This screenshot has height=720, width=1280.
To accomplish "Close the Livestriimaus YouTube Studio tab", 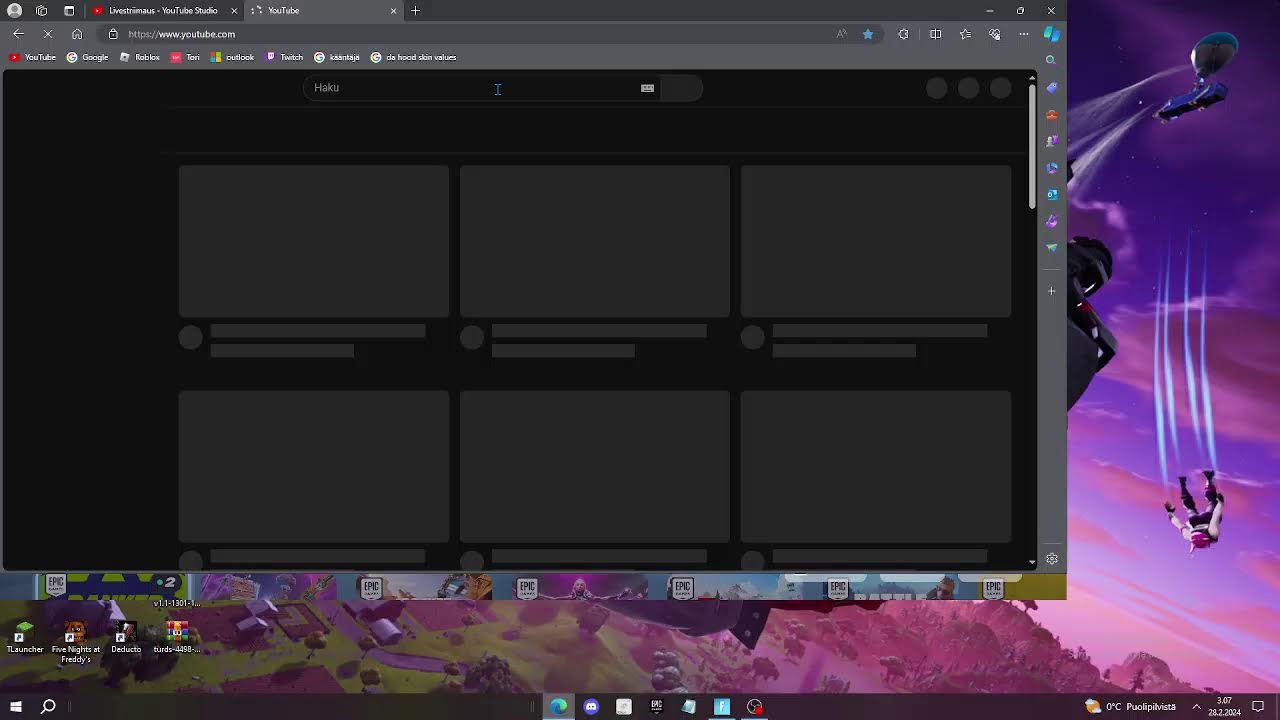I will (x=234, y=10).
